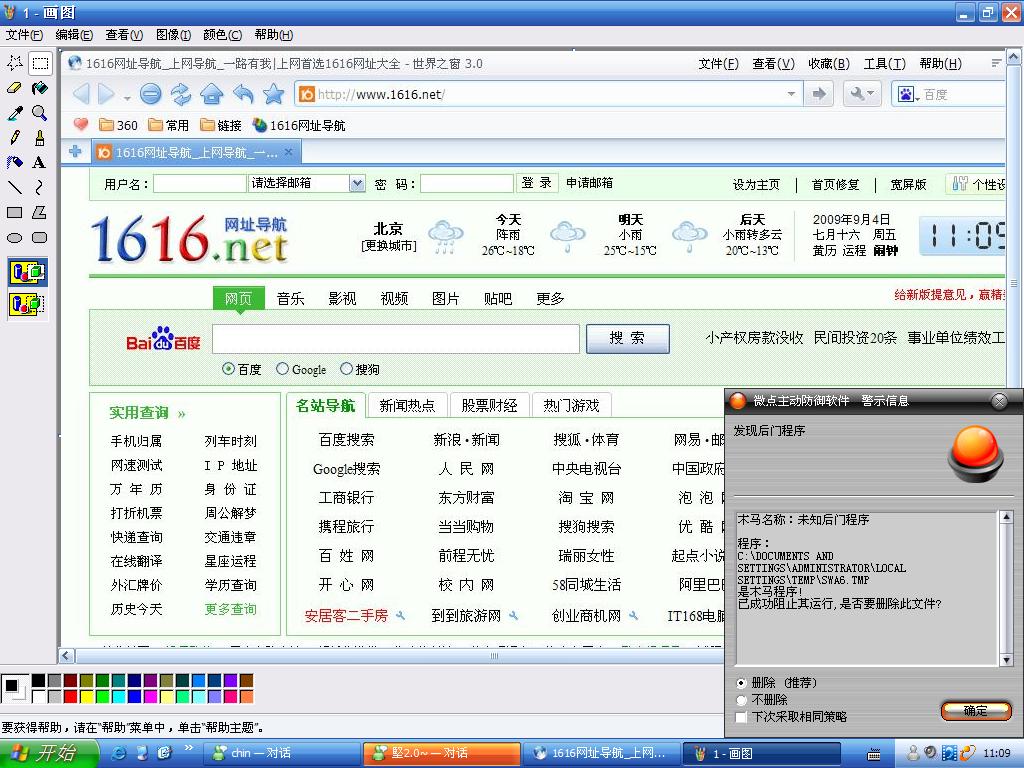Select the 不删除 radio option
The width and height of the screenshot is (1024, 768).
click(x=741, y=700)
